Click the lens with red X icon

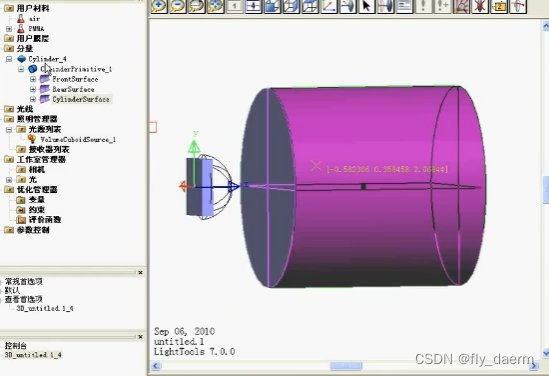480,6
